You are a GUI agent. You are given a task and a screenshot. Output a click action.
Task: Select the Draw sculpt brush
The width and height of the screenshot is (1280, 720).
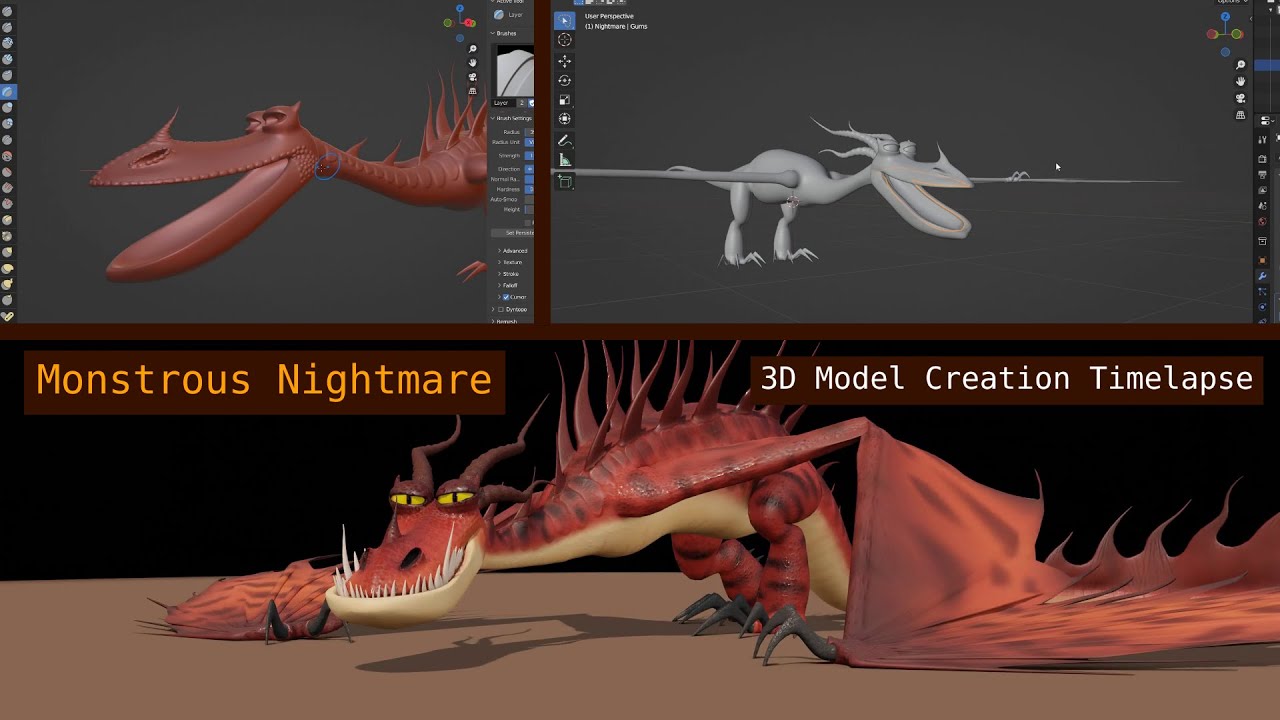[x=7, y=11]
